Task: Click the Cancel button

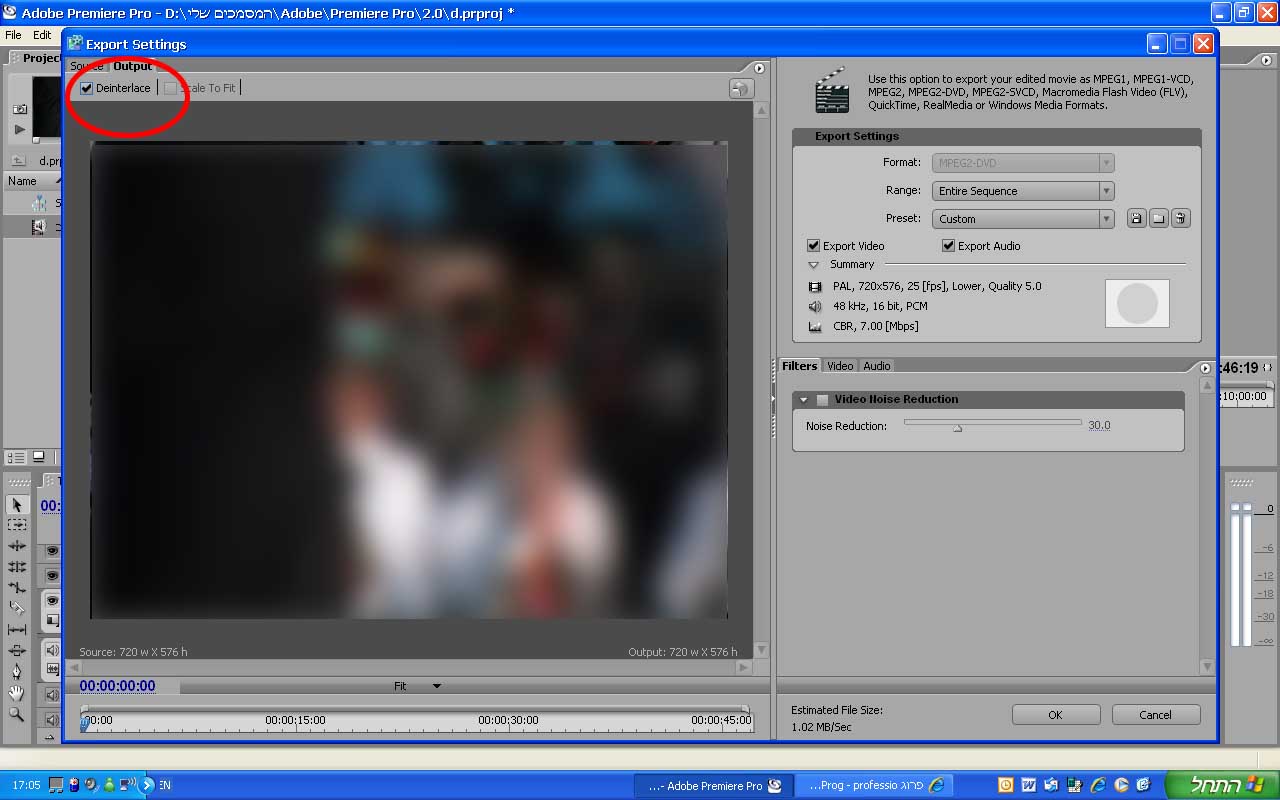Action: [x=1155, y=715]
